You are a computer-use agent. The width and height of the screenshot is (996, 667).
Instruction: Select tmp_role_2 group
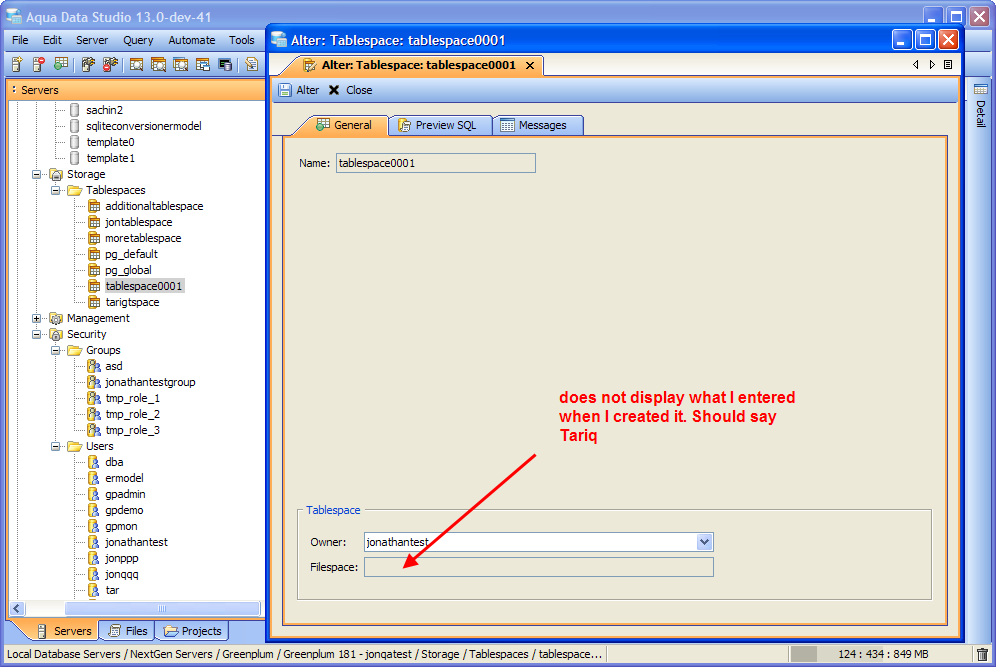click(132, 414)
